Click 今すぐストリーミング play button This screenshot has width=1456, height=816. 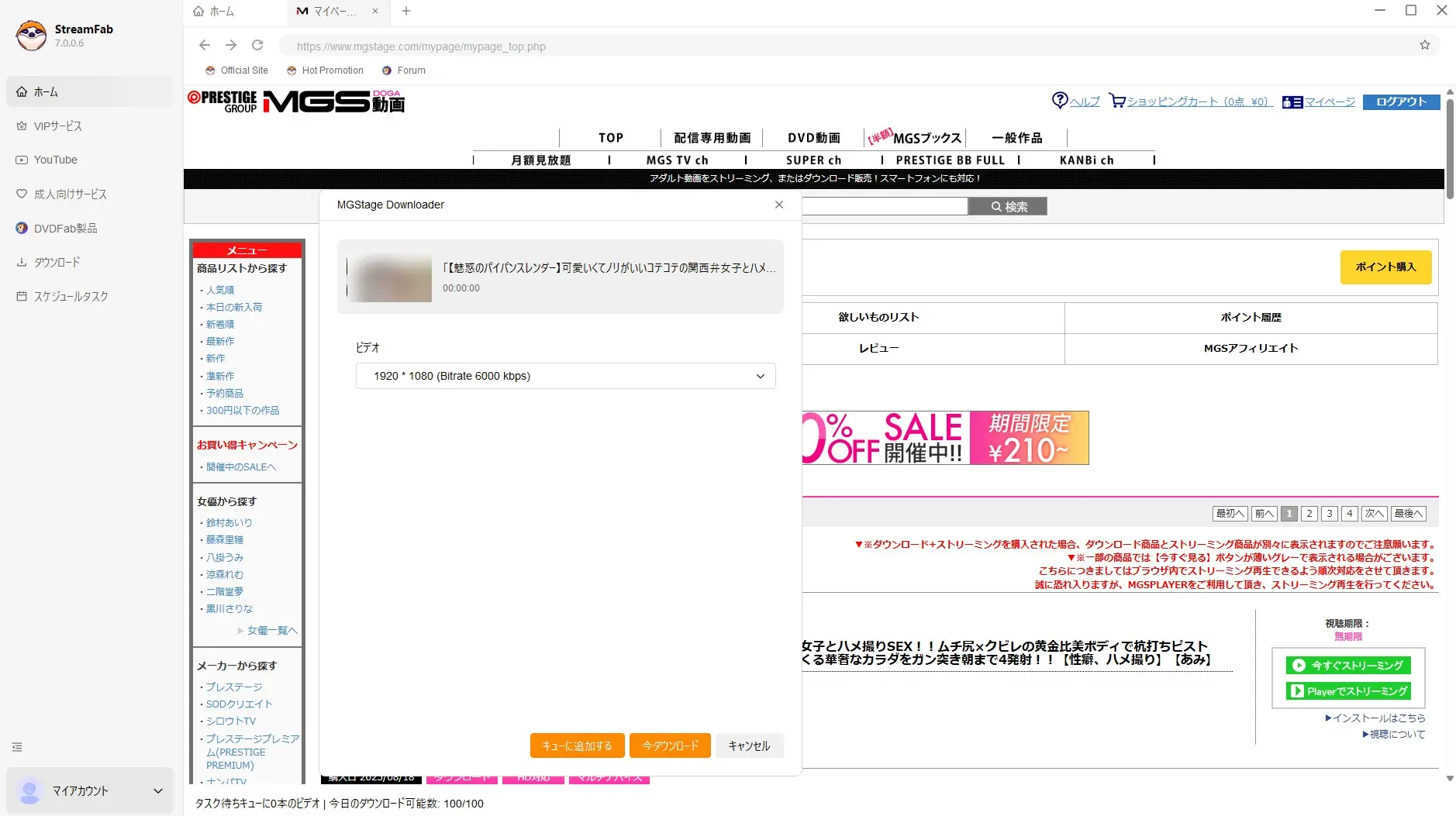point(1348,665)
